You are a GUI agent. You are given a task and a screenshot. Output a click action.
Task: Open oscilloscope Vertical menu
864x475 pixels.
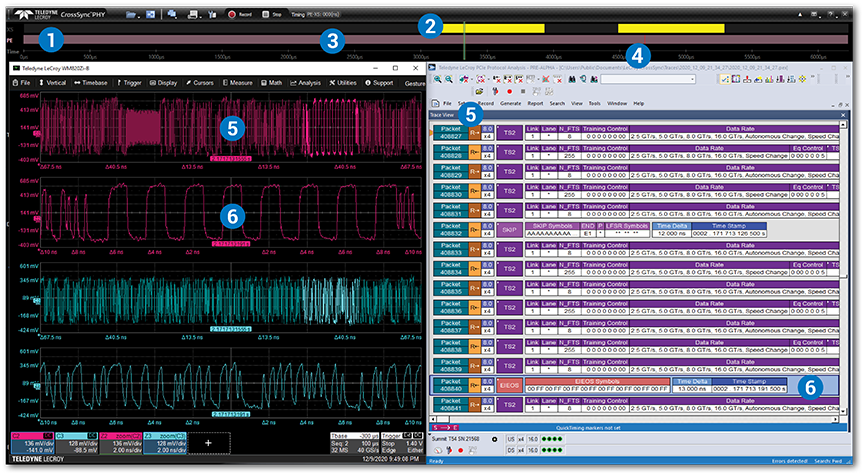coord(52,83)
